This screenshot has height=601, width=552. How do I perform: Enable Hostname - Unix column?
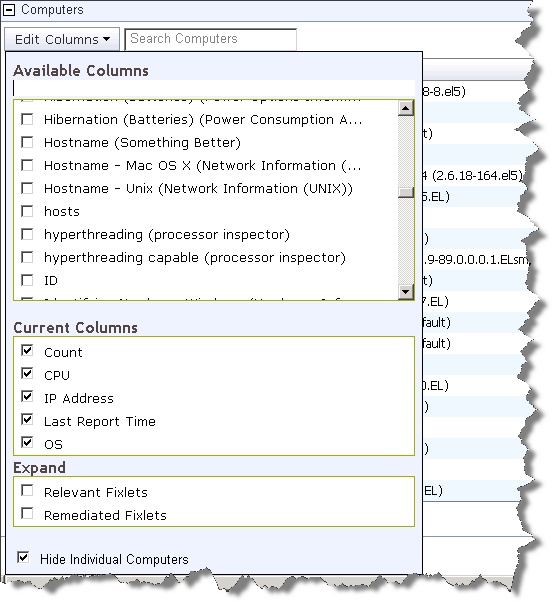(27, 188)
